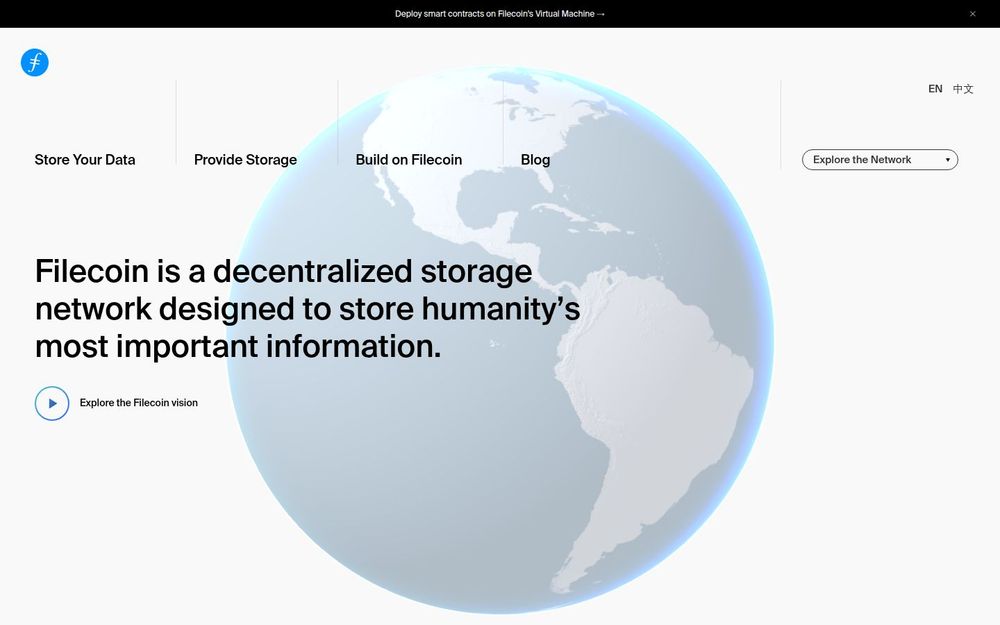Play the Explore the Filecoin vision video

click(52, 403)
